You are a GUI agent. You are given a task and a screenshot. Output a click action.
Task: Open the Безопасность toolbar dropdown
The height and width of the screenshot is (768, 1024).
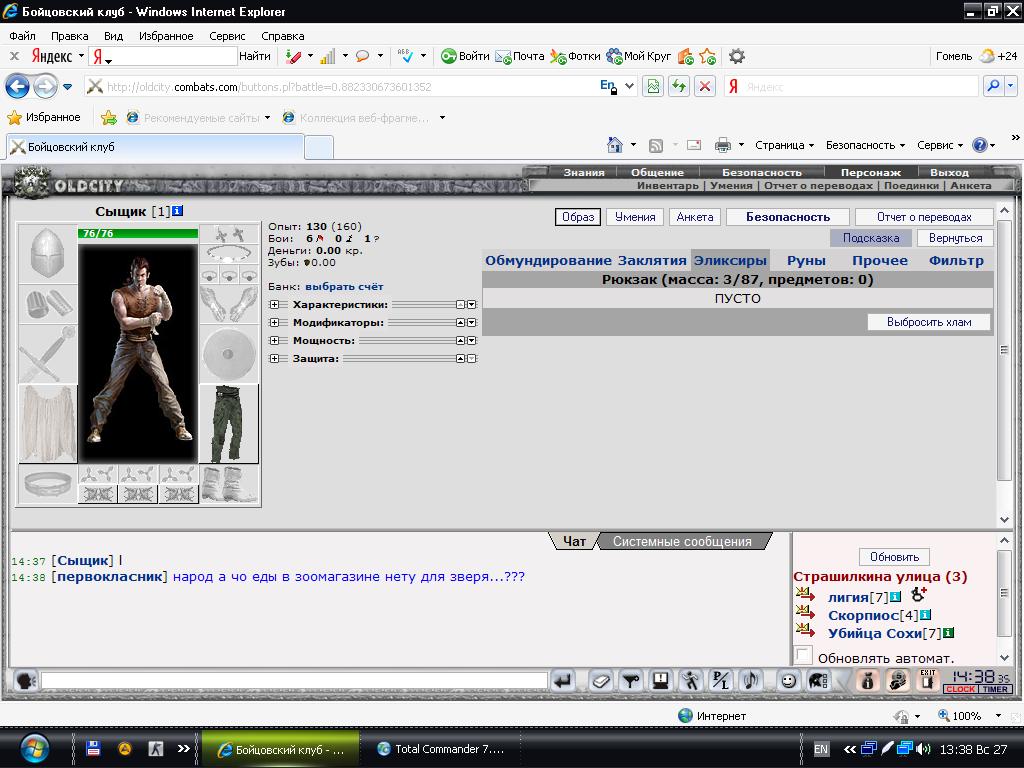(x=865, y=145)
